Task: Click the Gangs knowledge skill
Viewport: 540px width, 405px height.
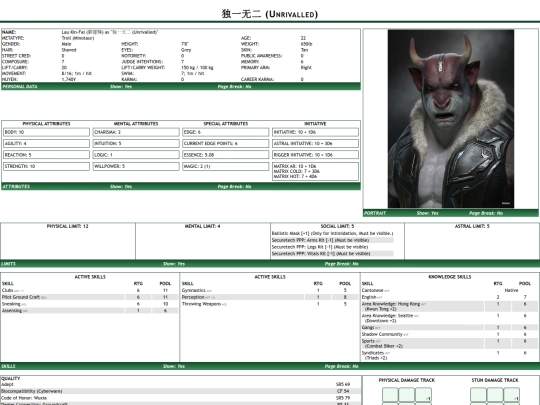Action: pyautogui.click(x=449, y=327)
